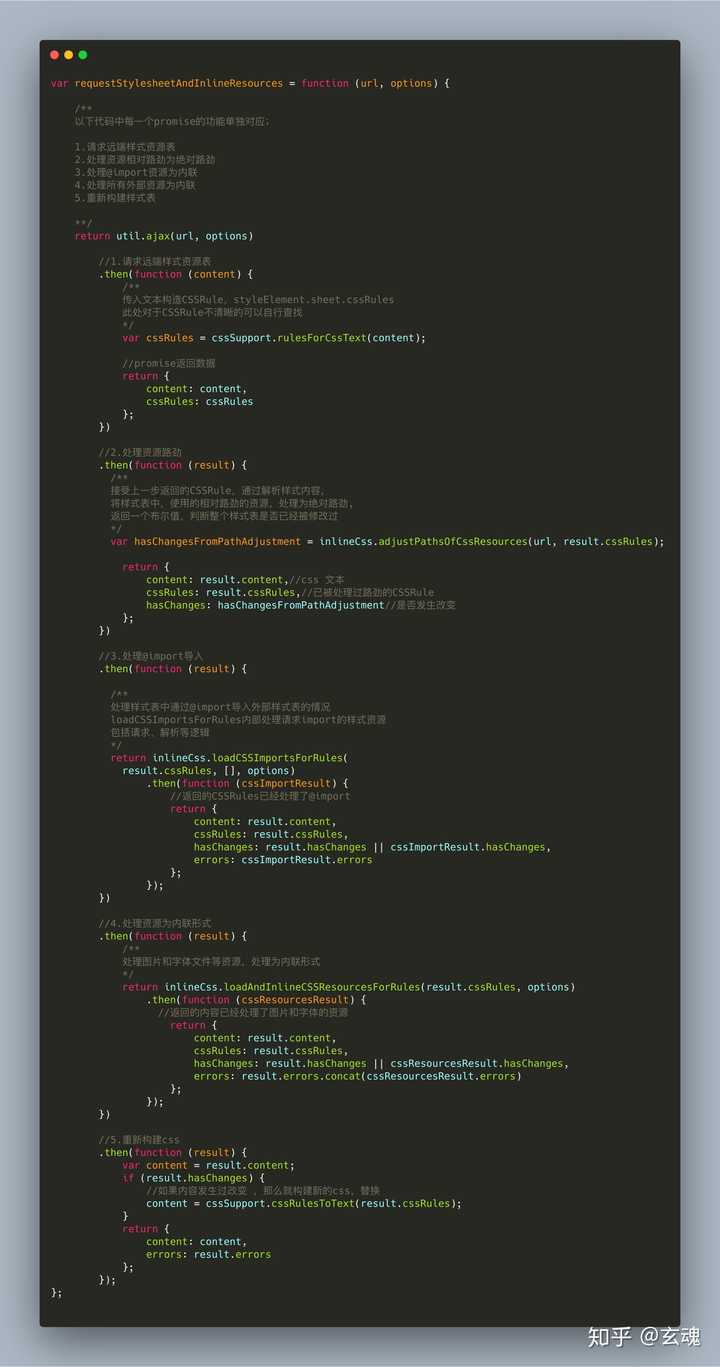The height and width of the screenshot is (1367, 720).
Task: Click the comment '//4.处理资源为内联形式'
Action: (x=155, y=923)
